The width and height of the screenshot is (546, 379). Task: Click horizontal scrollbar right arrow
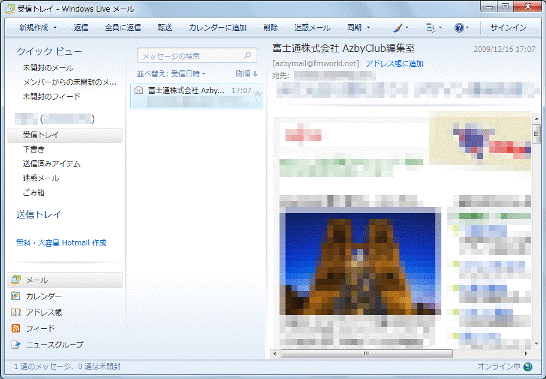coord(526,354)
